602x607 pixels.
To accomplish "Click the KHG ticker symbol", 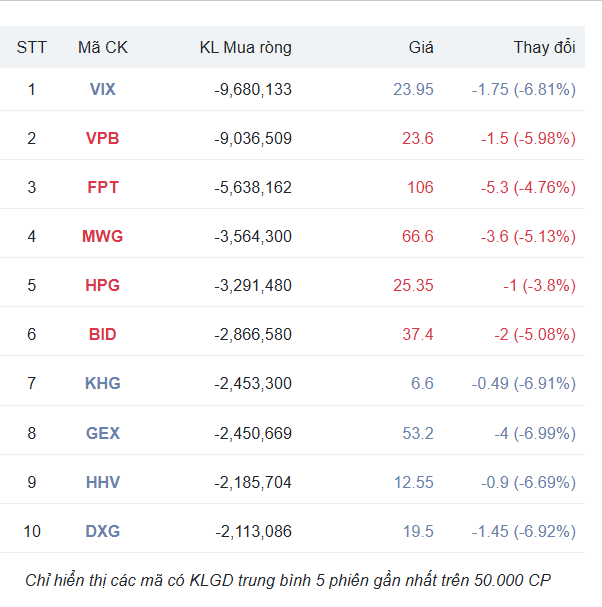I will click(x=103, y=384).
